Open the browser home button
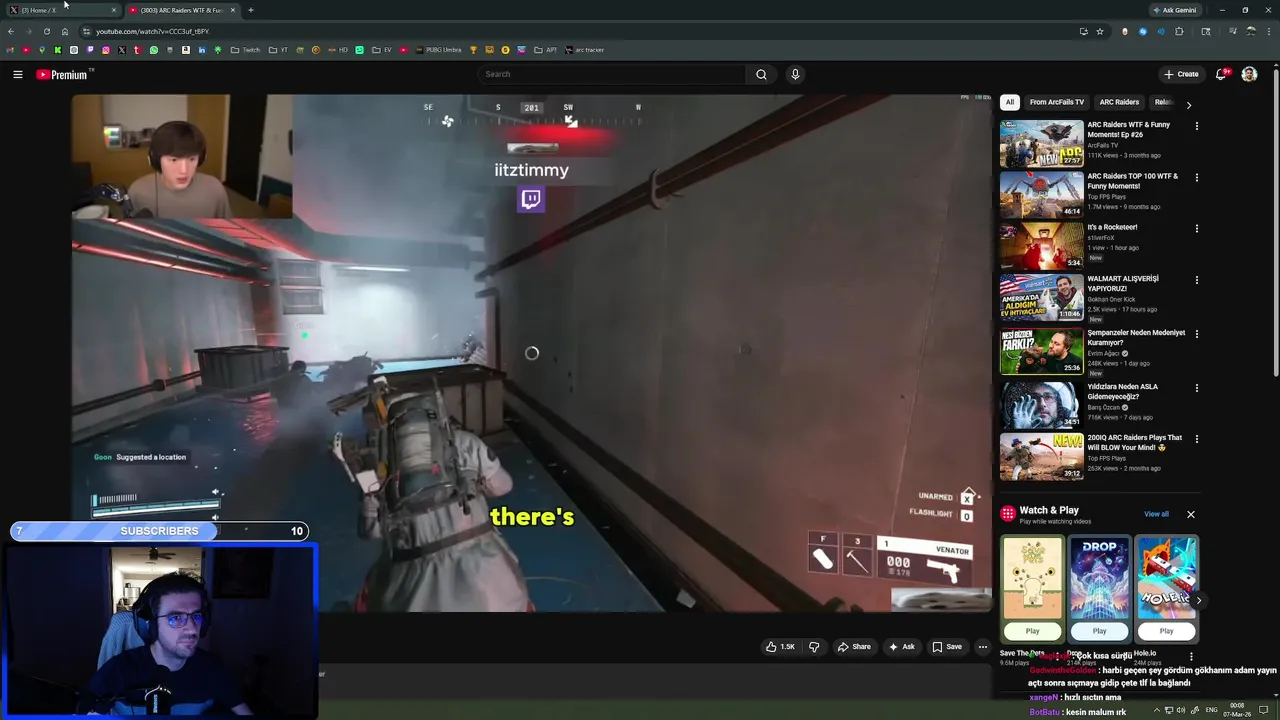 click(x=65, y=31)
